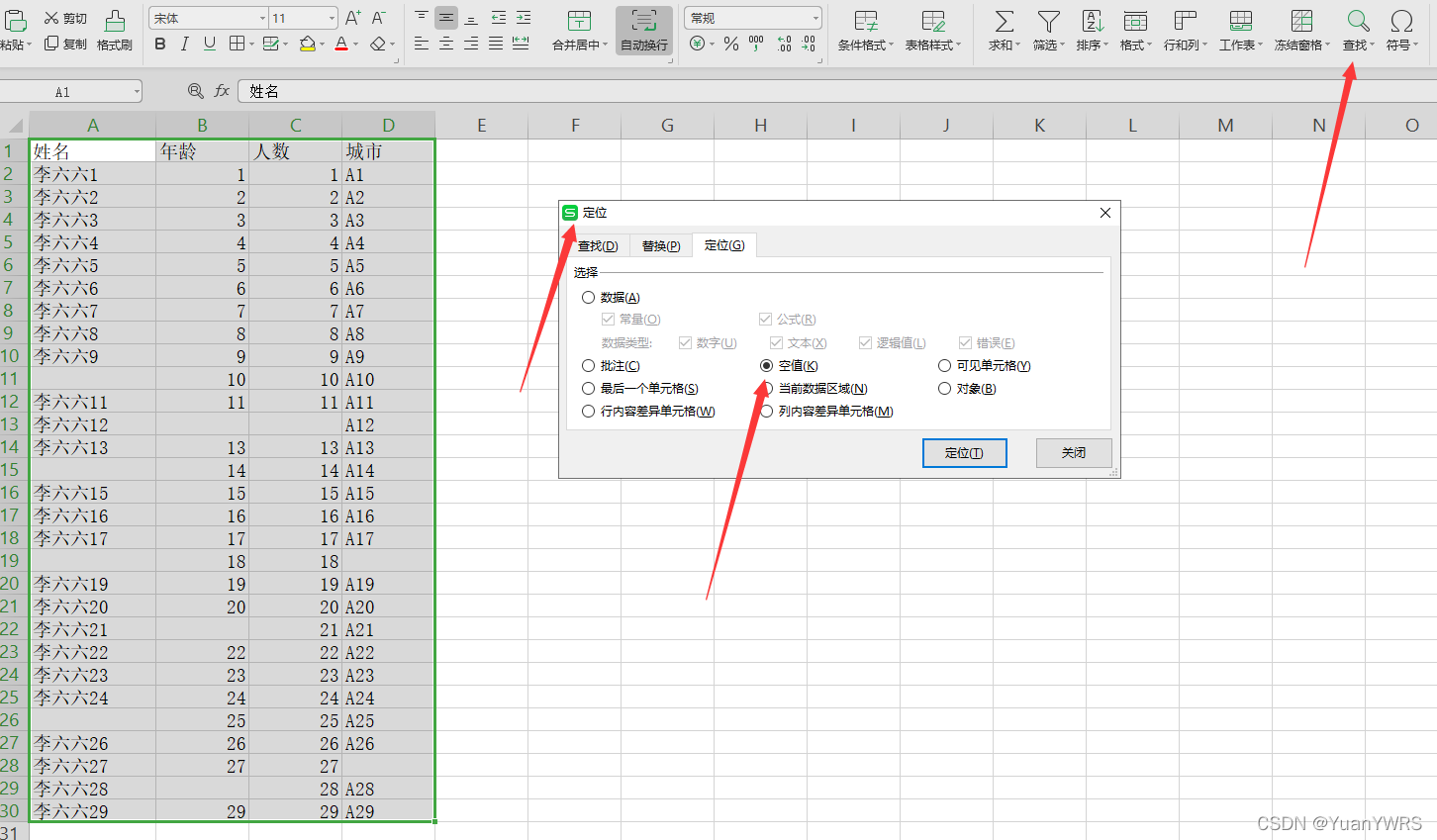Screen dimensions: 1437x840
Task: Apply bottom vertical alignment
Action: (x=471, y=18)
